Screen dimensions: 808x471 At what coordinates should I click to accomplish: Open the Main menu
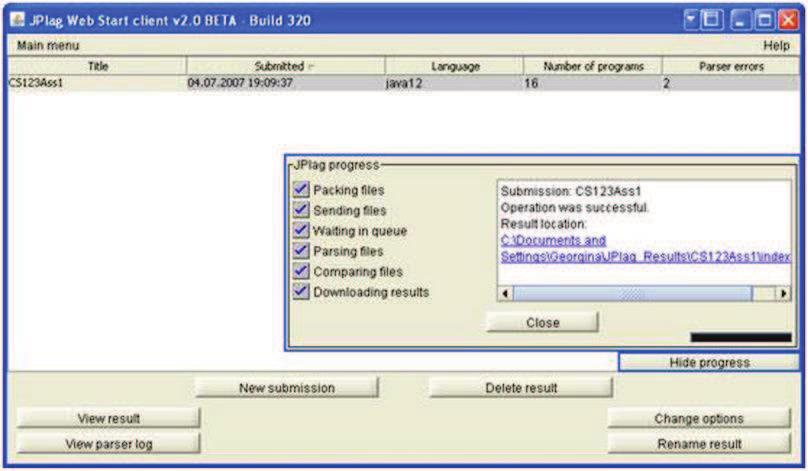pos(48,45)
